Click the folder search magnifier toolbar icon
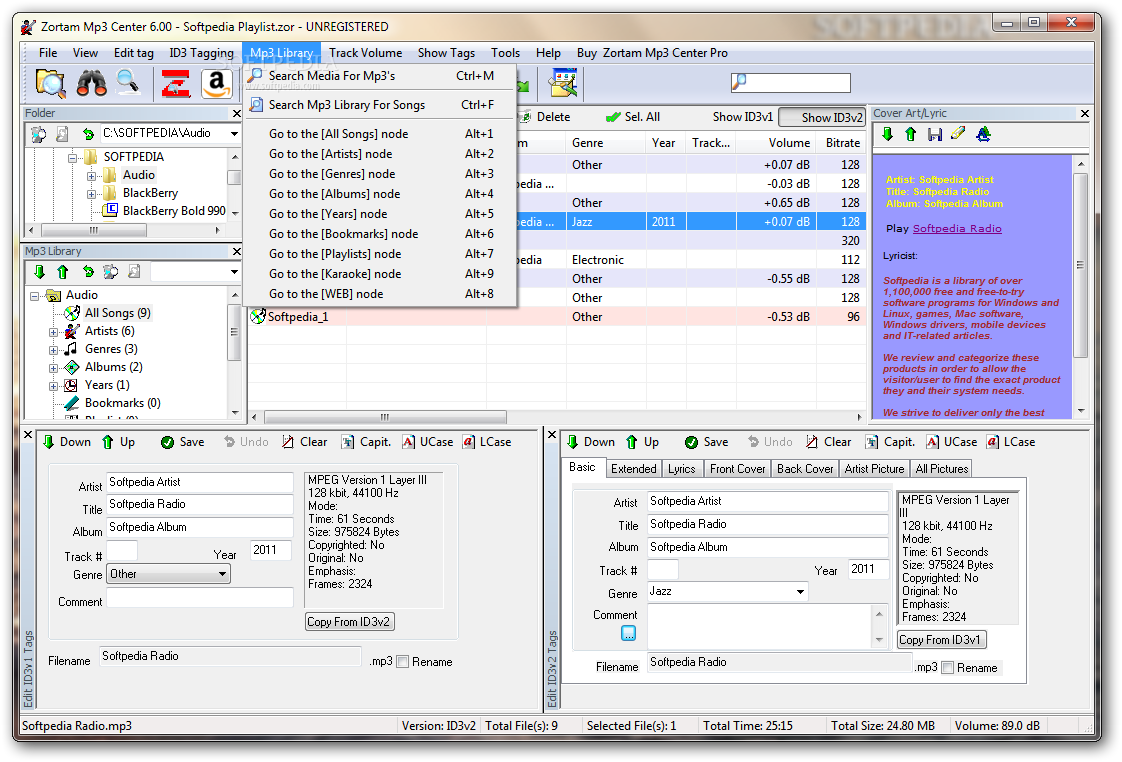Image resolution: width=1122 pixels, height=762 pixels. point(51,84)
